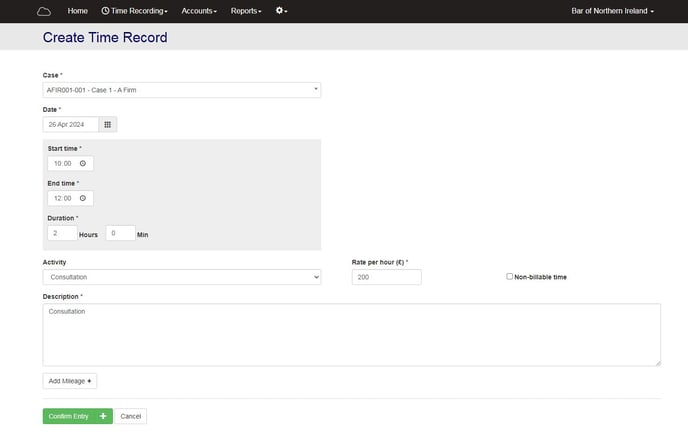Open the date picker calendar icon
Viewport: 688px width, 432px height.
click(x=108, y=124)
